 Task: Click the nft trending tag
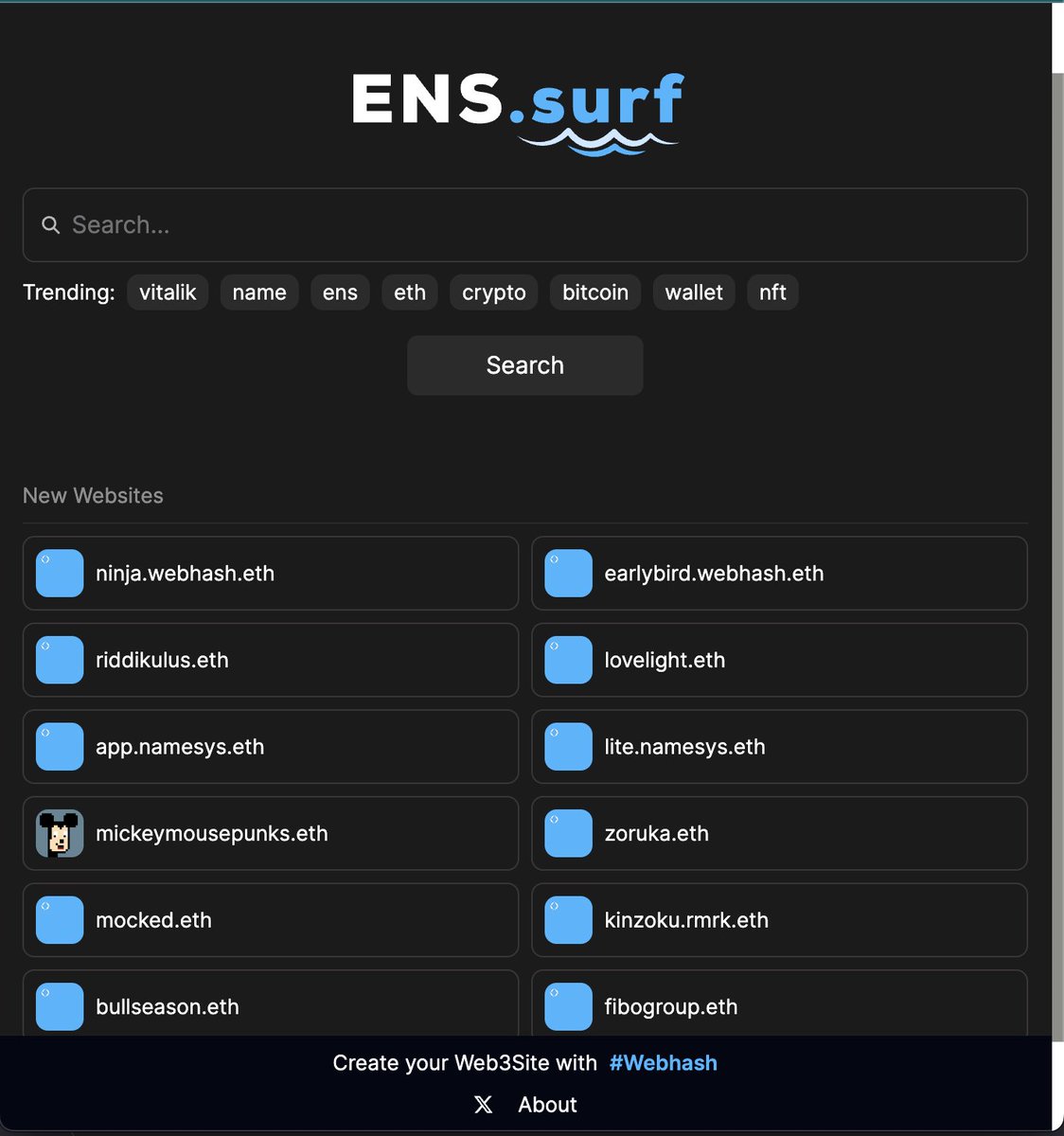[772, 293]
